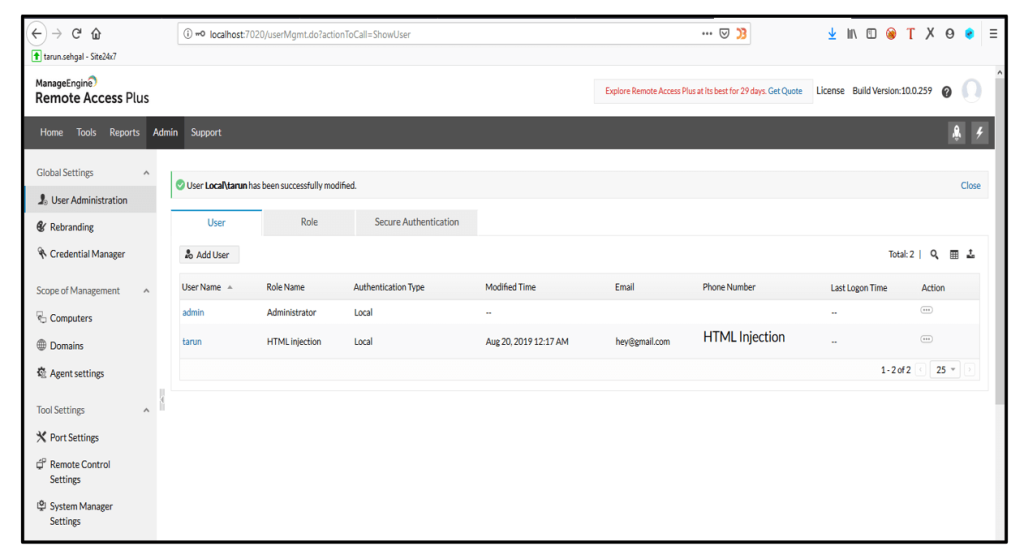The image size is (1024, 555).
Task: Go to next page of user table
Action: tap(970, 370)
